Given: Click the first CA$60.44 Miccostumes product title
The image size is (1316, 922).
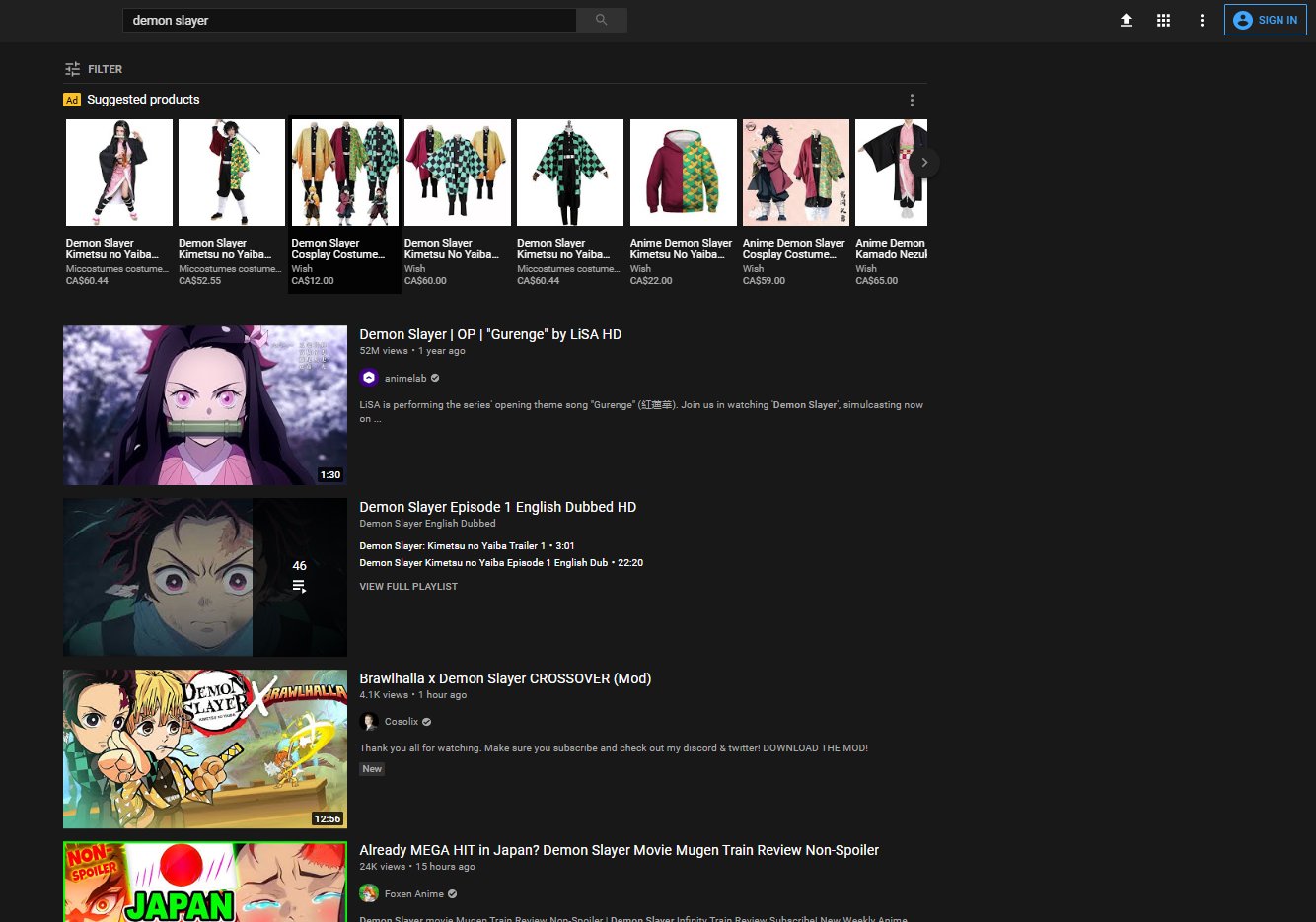Looking at the screenshot, I should 112,248.
